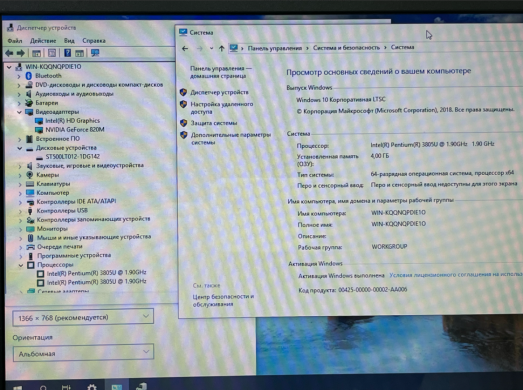Viewport: 523px width, 390px height.
Task: Click the Аудиовходы и аудиовыходы speaker icon
Action: coord(29,94)
